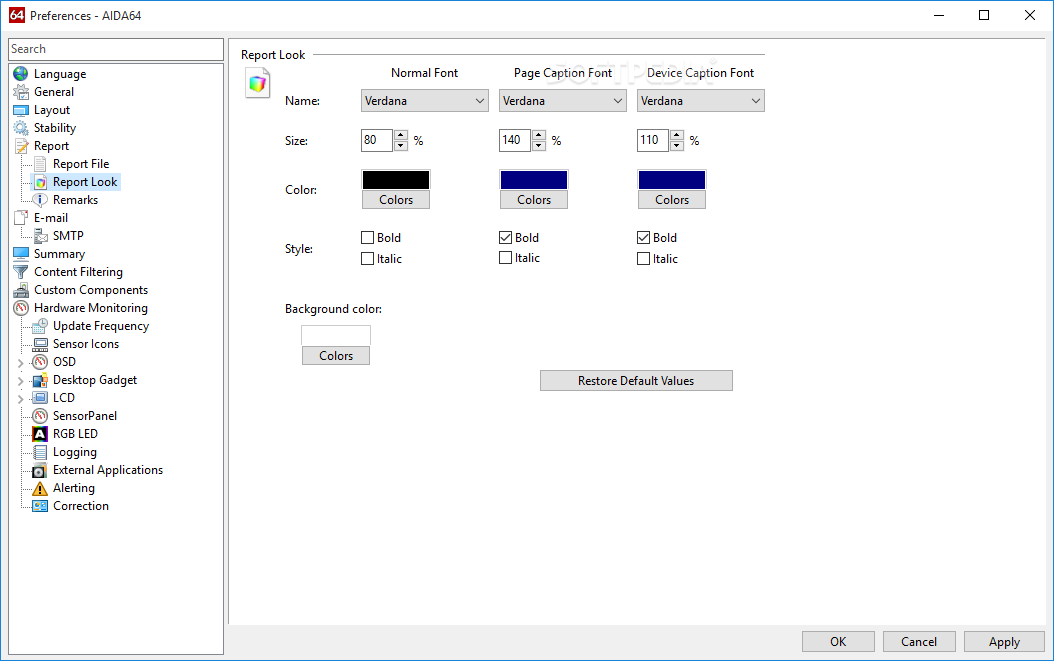Click the Page Caption Font navy swatch

pos(534,180)
